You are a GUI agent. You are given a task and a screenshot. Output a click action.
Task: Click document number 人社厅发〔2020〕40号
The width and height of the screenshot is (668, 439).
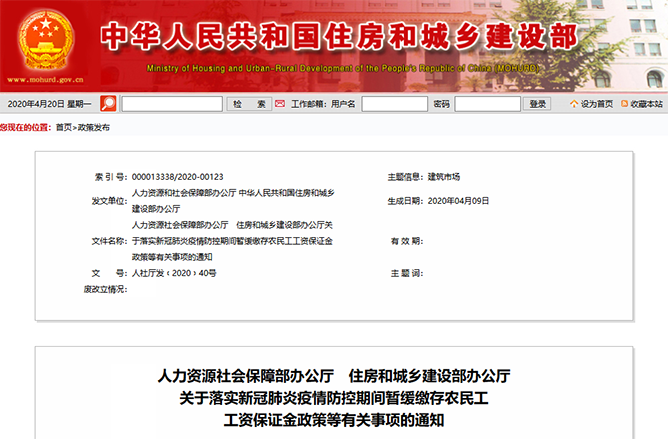174,273
